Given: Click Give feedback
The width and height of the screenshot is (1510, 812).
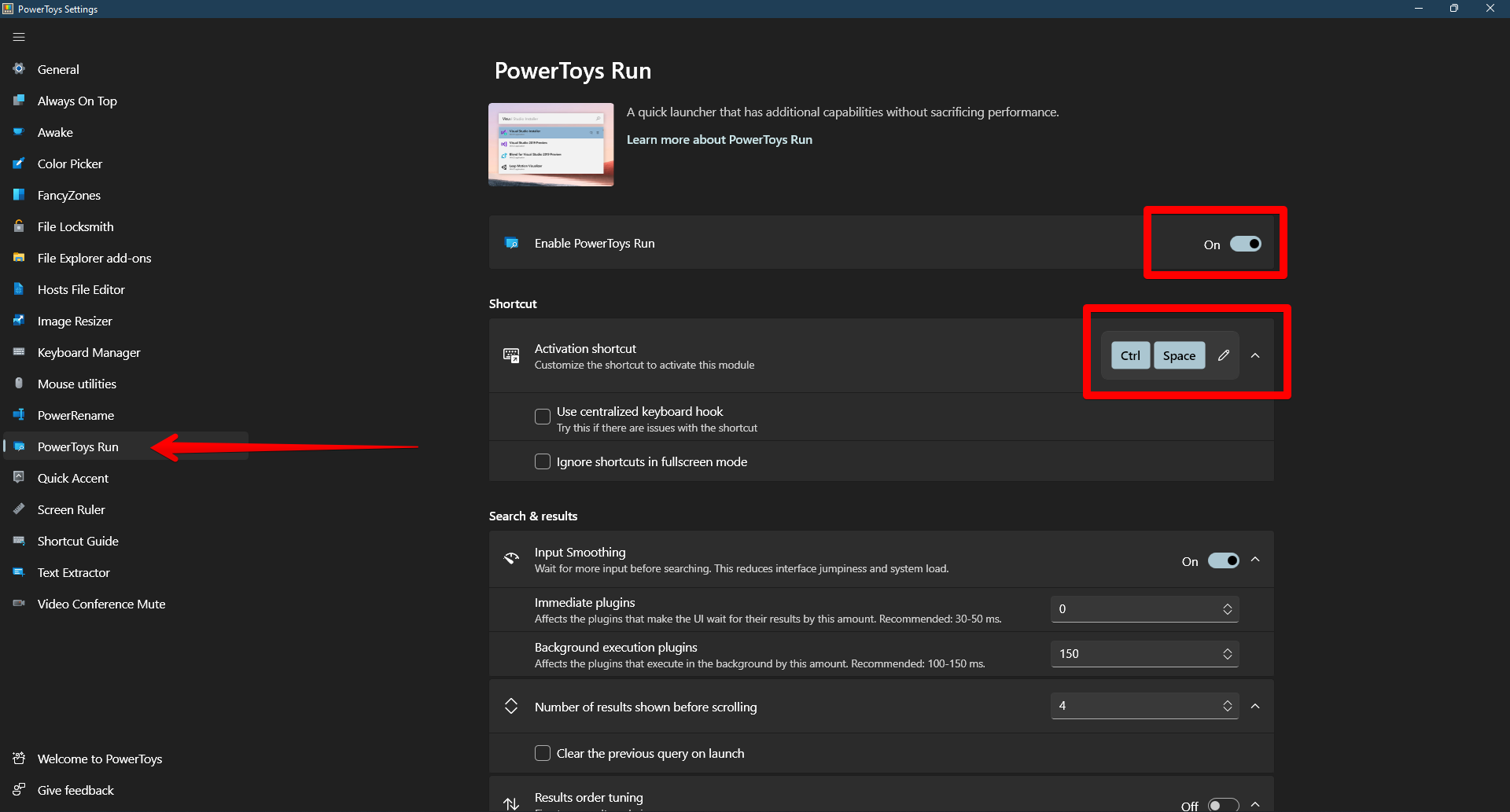Looking at the screenshot, I should pos(75,790).
